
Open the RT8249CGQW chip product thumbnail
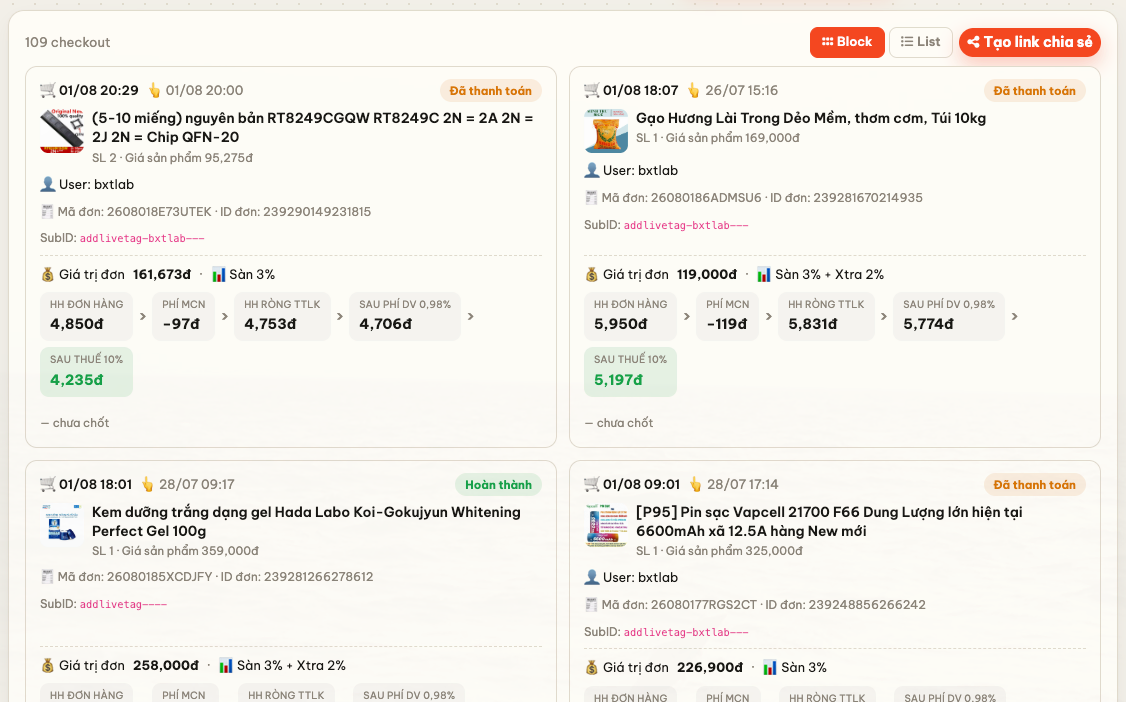[x=62, y=131]
